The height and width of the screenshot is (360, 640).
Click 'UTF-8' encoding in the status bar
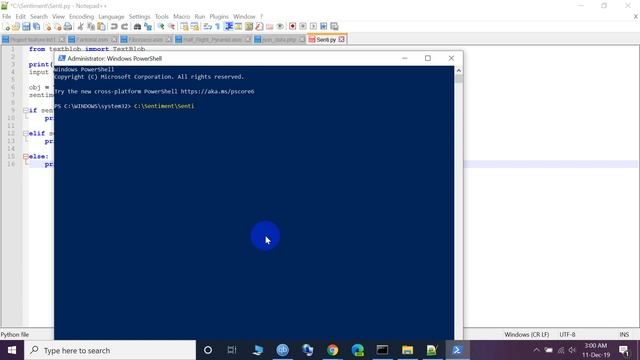(567, 334)
